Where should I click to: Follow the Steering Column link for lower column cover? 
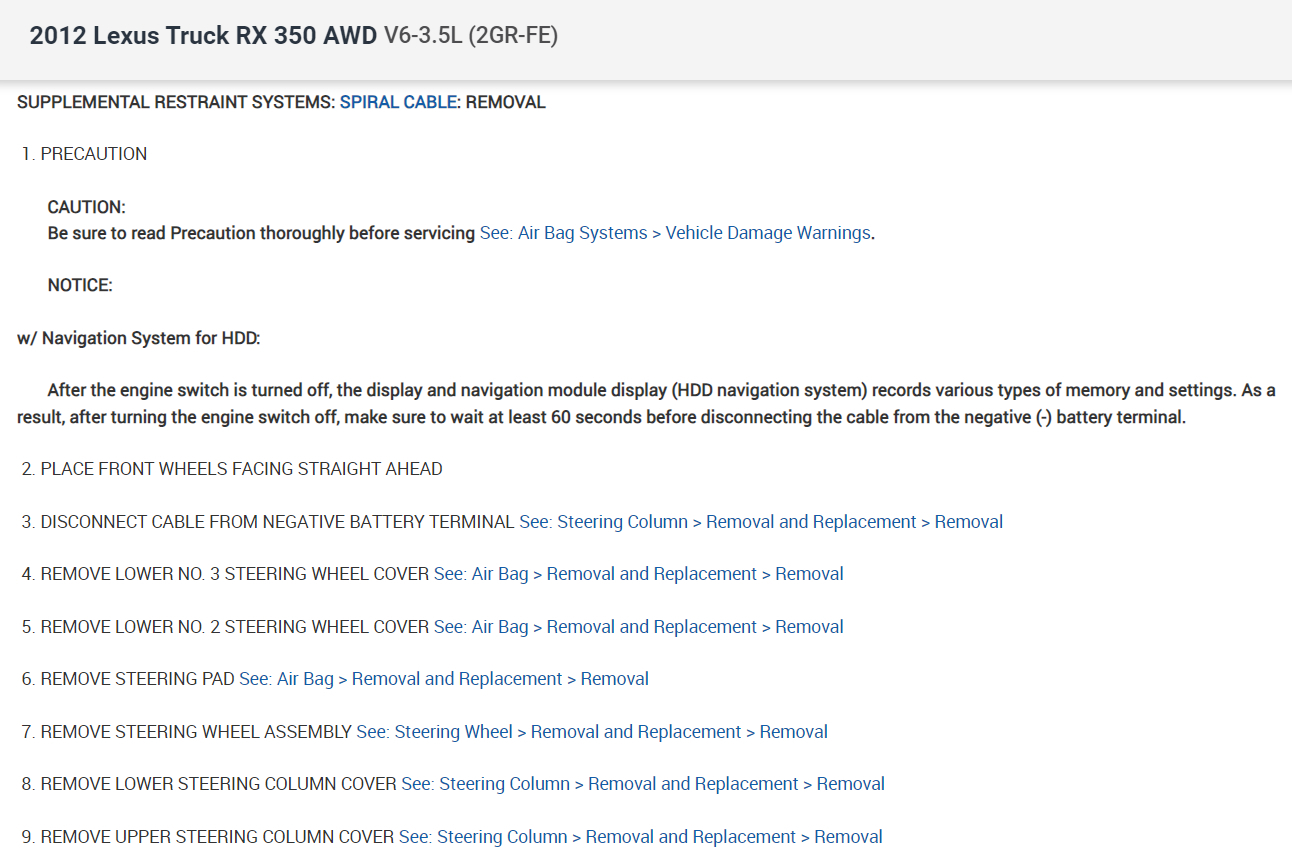tap(643, 784)
